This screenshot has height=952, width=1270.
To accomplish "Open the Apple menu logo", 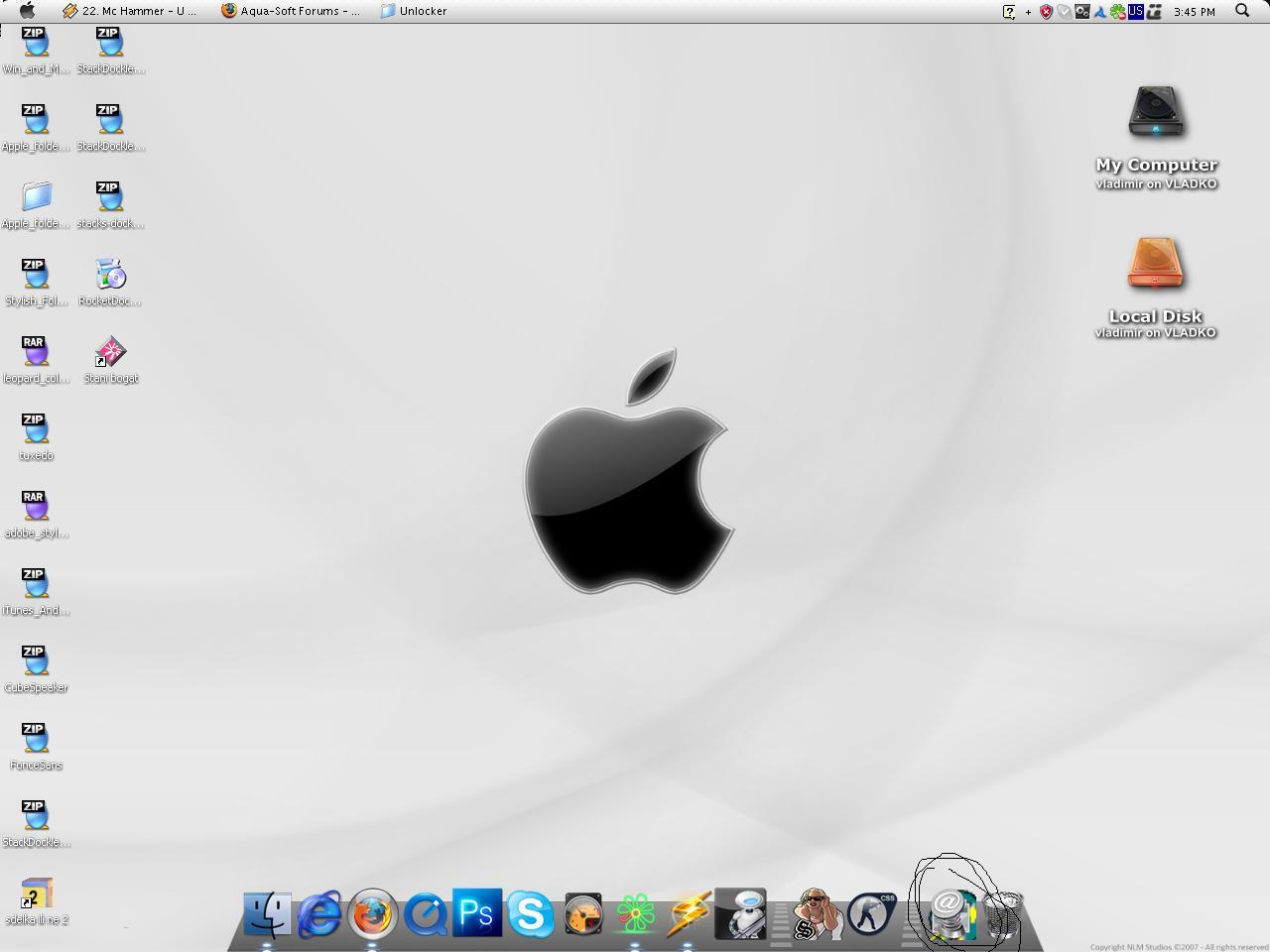I will tap(28, 11).
